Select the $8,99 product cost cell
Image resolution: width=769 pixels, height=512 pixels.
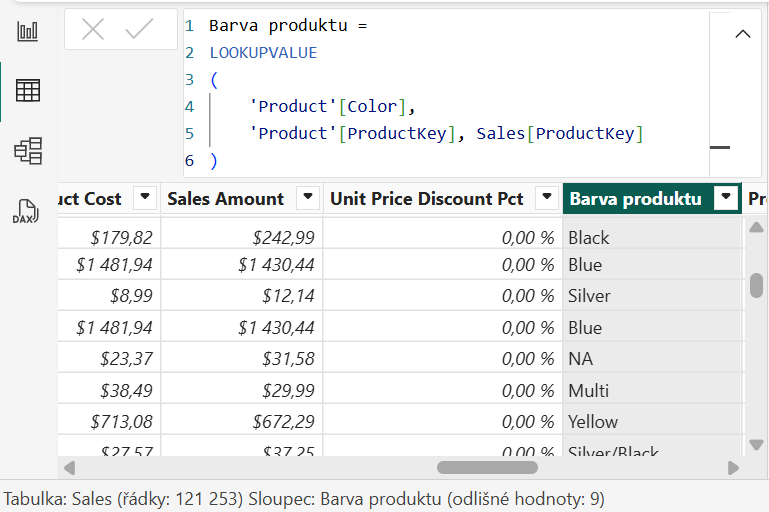pos(109,296)
